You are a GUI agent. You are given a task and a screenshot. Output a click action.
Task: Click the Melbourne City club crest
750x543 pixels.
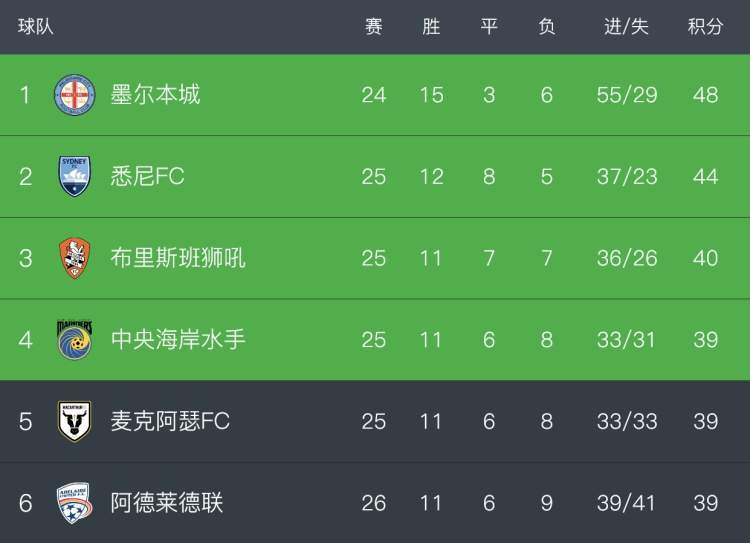(x=75, y=95)
